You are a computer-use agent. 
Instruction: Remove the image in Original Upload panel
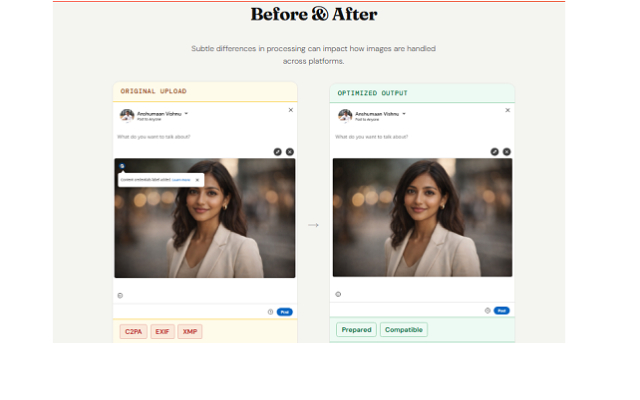pos(290,151)
